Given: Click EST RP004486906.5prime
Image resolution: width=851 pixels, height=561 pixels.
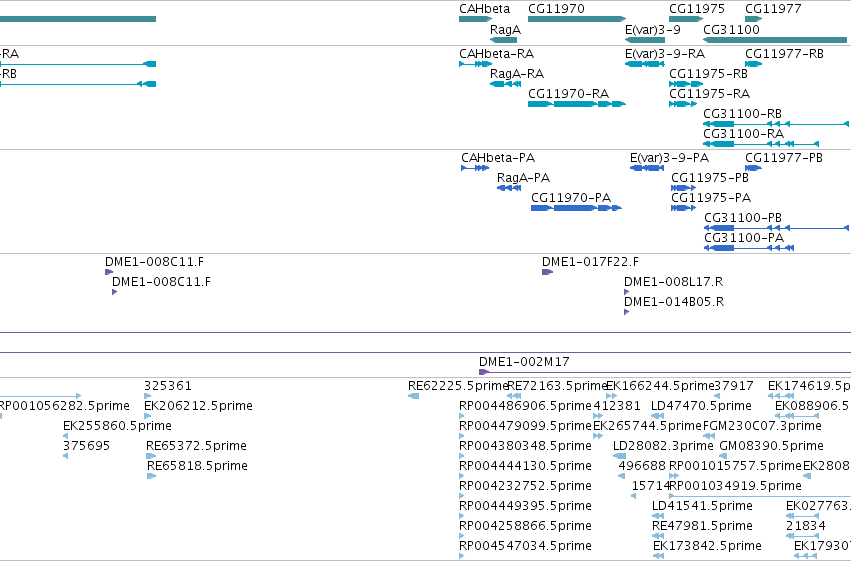Looking at the screenshot, I should click(x=462, y=416).
